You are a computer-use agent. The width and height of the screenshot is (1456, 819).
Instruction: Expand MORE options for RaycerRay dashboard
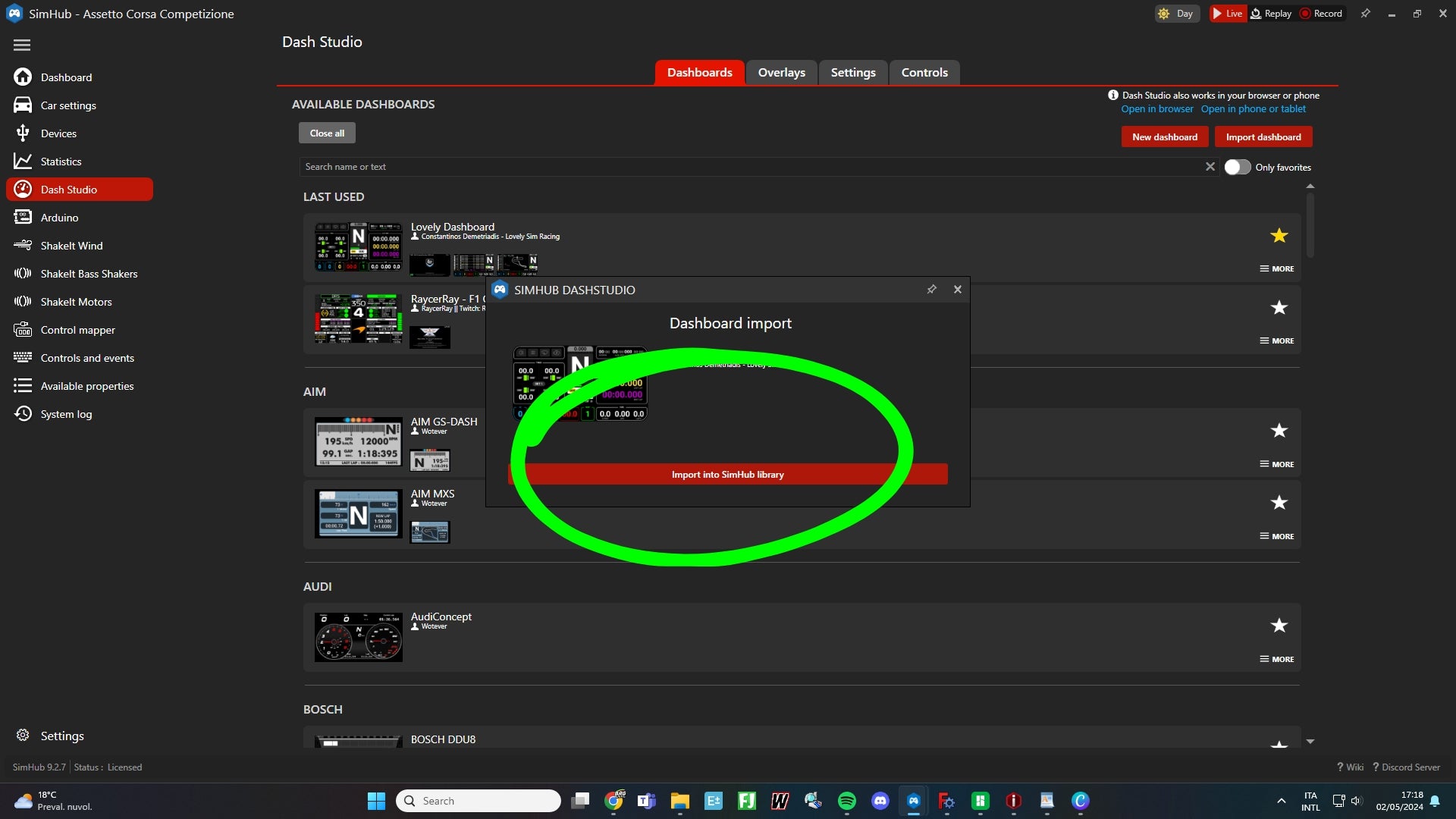[x=1277, y=340]
